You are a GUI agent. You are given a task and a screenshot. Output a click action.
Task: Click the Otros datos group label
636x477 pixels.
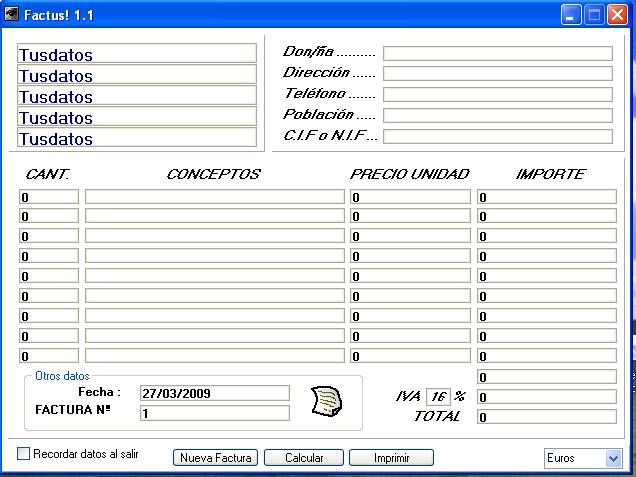pos(62,376)
